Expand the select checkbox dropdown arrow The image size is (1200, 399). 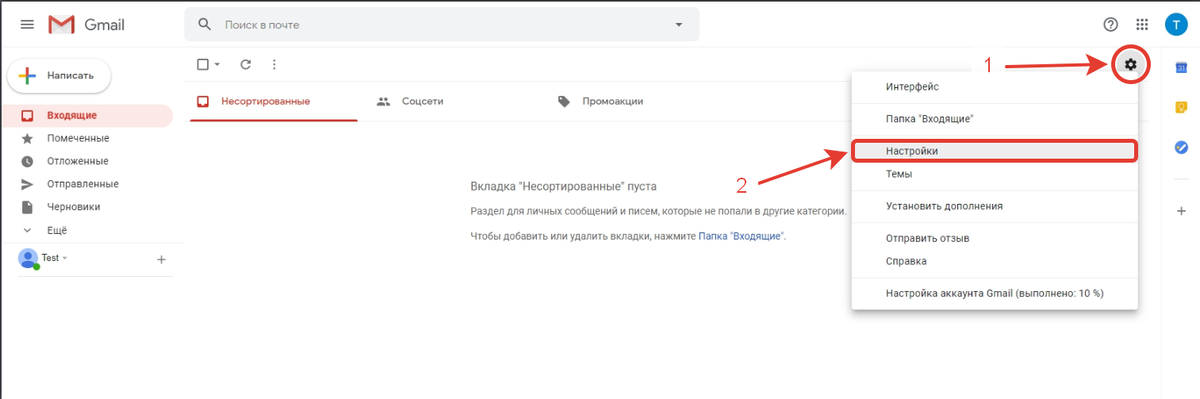tap(217, 64)
